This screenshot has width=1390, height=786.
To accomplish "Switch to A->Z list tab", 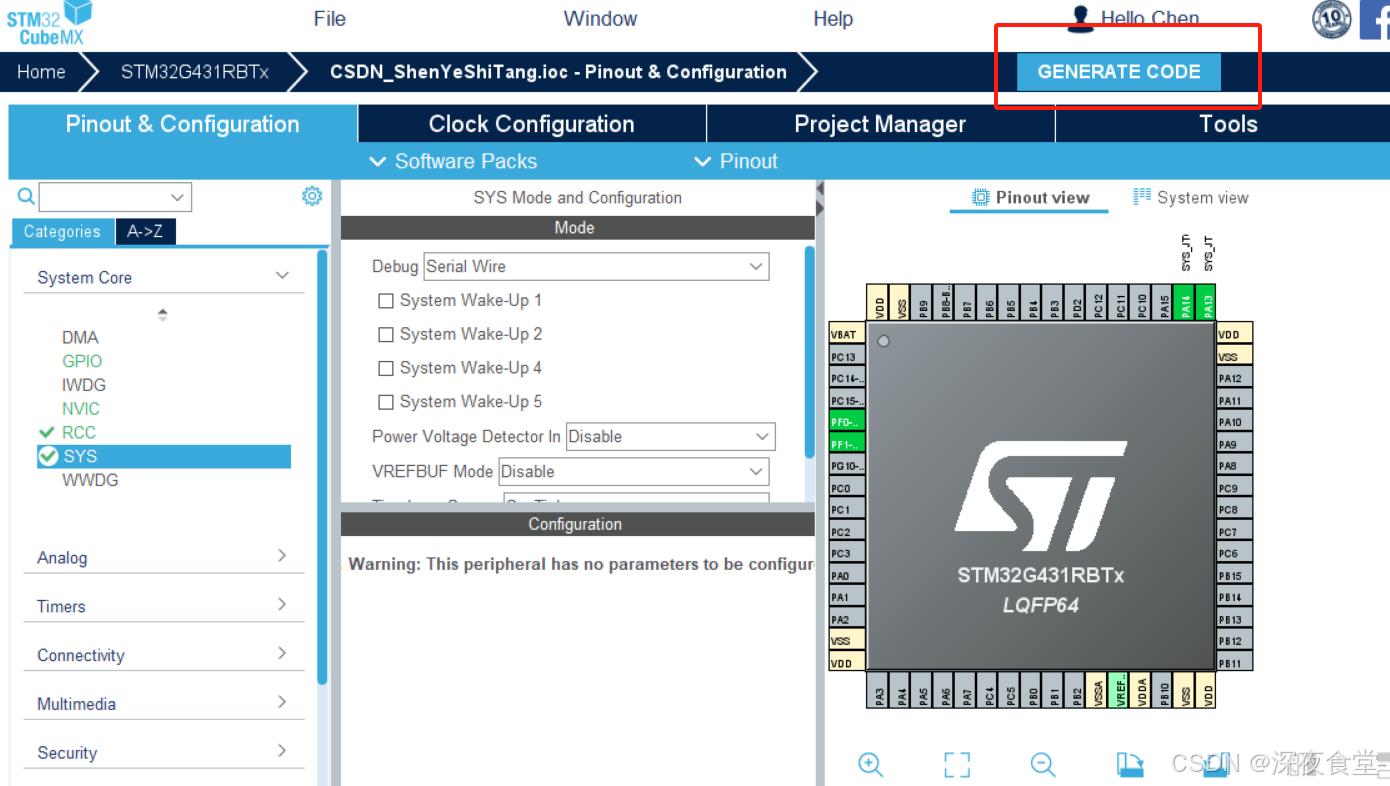I will pos(145,231).
